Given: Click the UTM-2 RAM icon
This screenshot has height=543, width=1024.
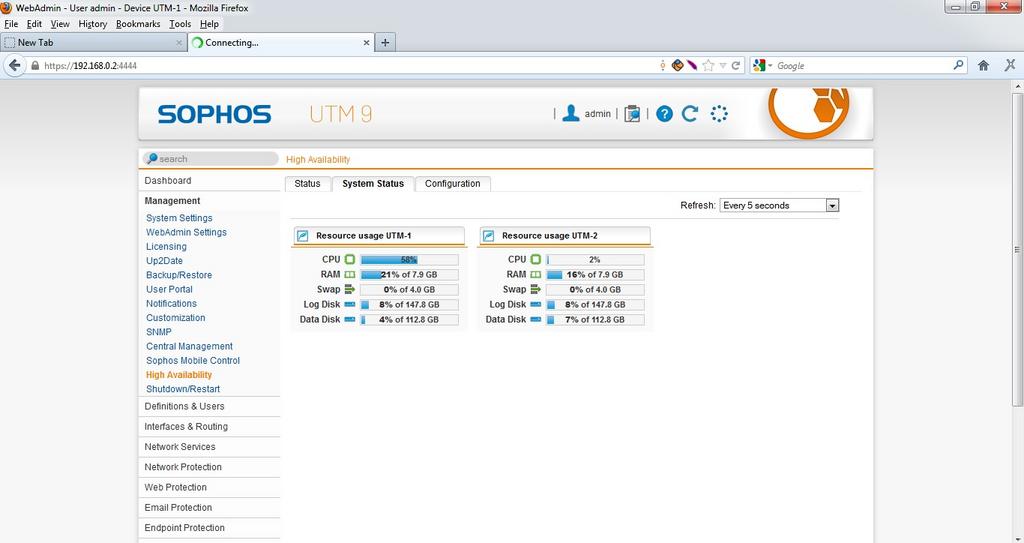Looking at the screenshot, I should [536, 274].
